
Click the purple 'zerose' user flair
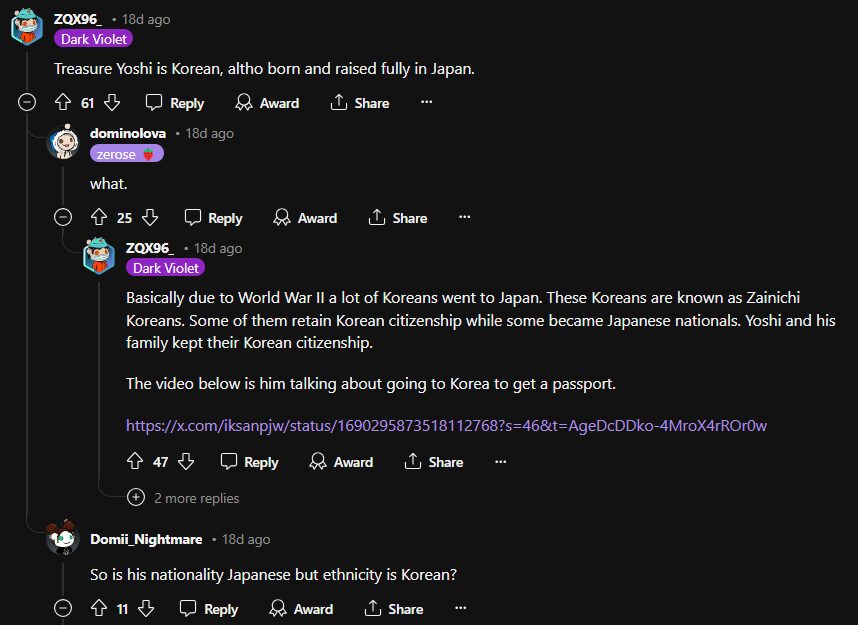[x=126, y=154]
